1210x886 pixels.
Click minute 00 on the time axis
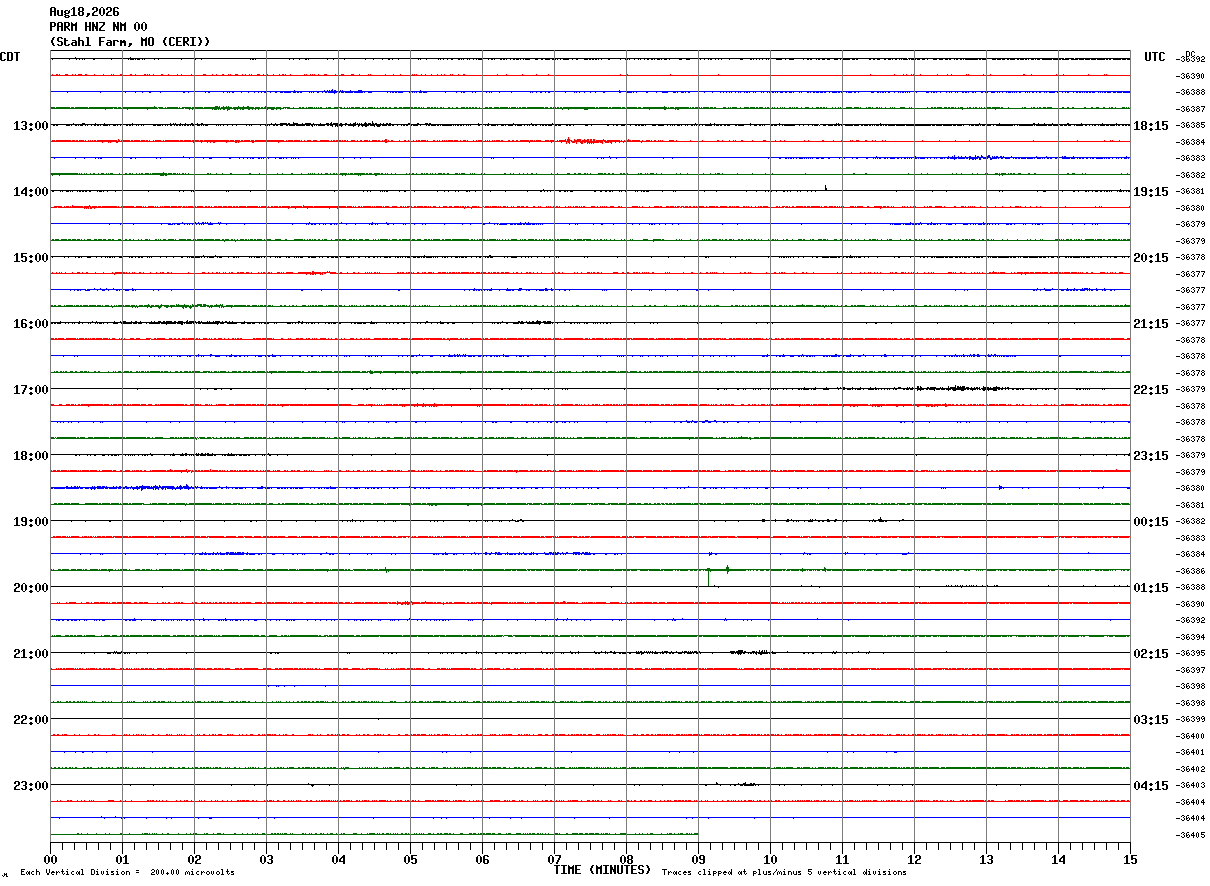pos(51,859)
